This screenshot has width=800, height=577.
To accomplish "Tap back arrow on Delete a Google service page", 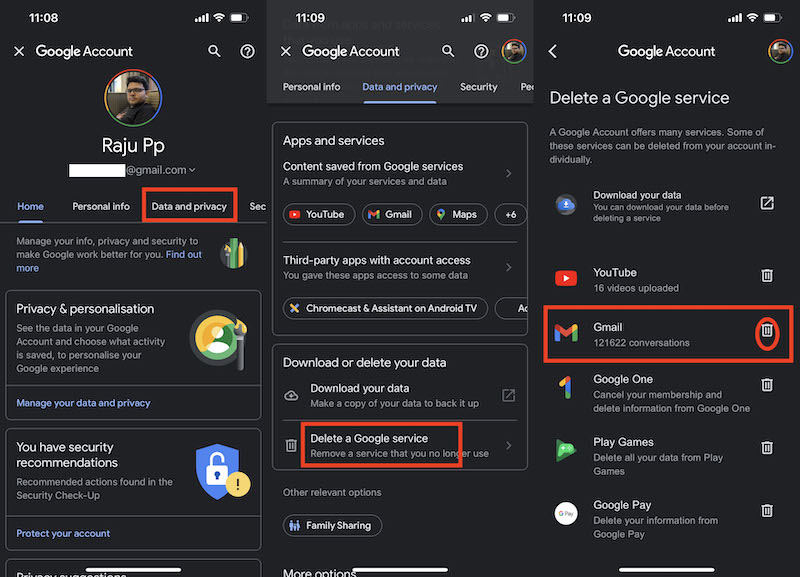I will click(553, 51).
